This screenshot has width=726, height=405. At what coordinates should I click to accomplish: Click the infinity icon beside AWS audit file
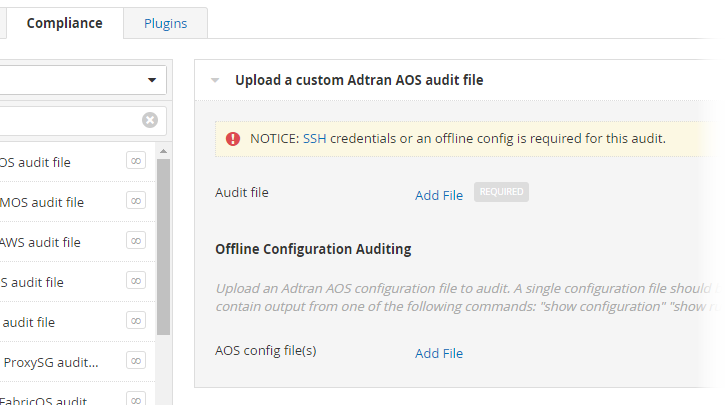click(136, 241)
